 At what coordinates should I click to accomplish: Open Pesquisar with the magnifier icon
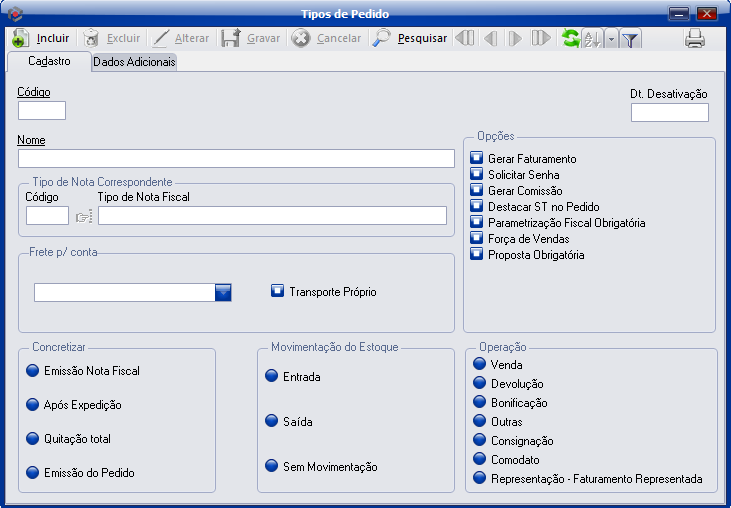tap(409, 39)
